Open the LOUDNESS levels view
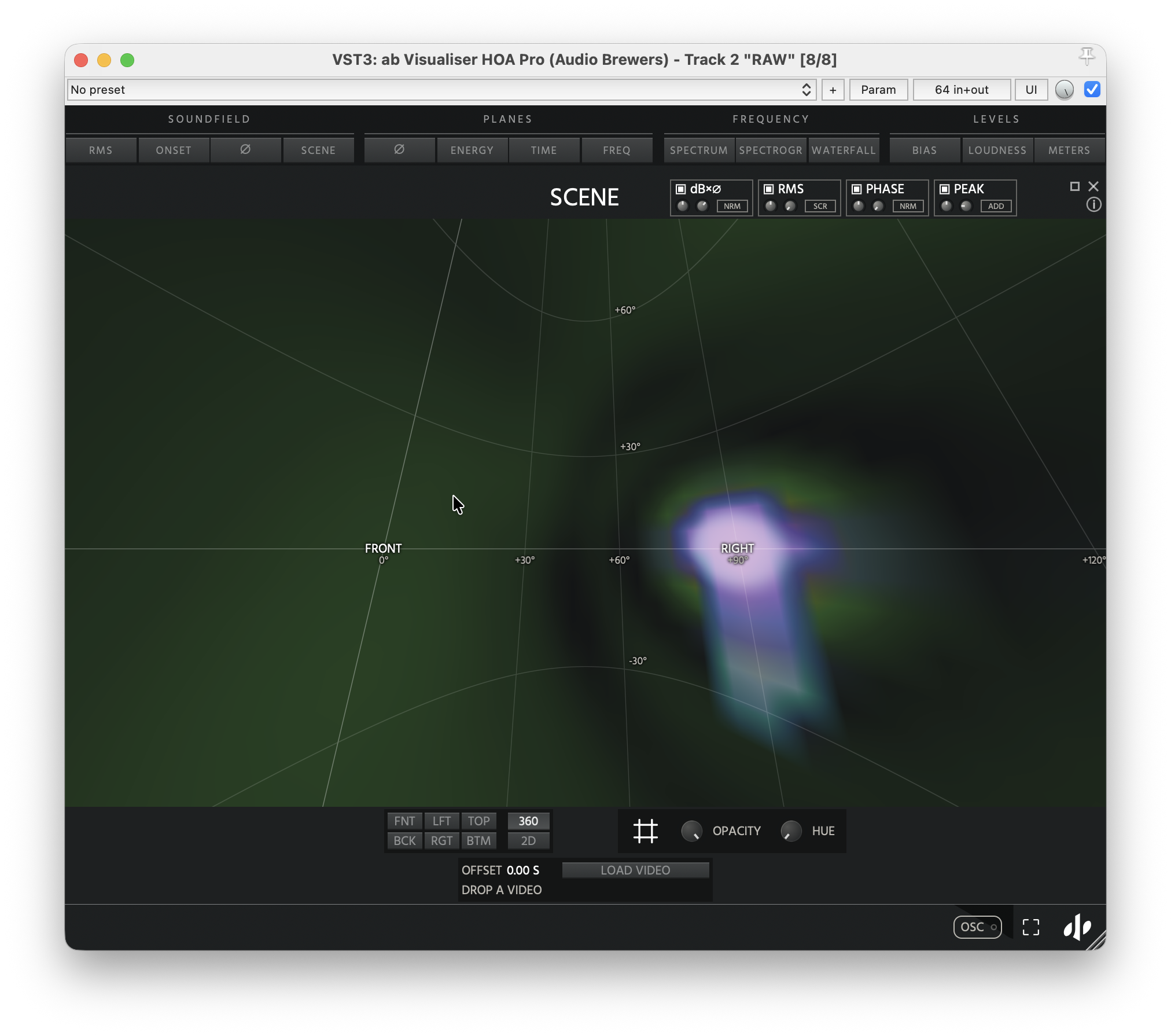Image resolution: width=1171 pixels, height=1036 pixels. tap(997, 150)
